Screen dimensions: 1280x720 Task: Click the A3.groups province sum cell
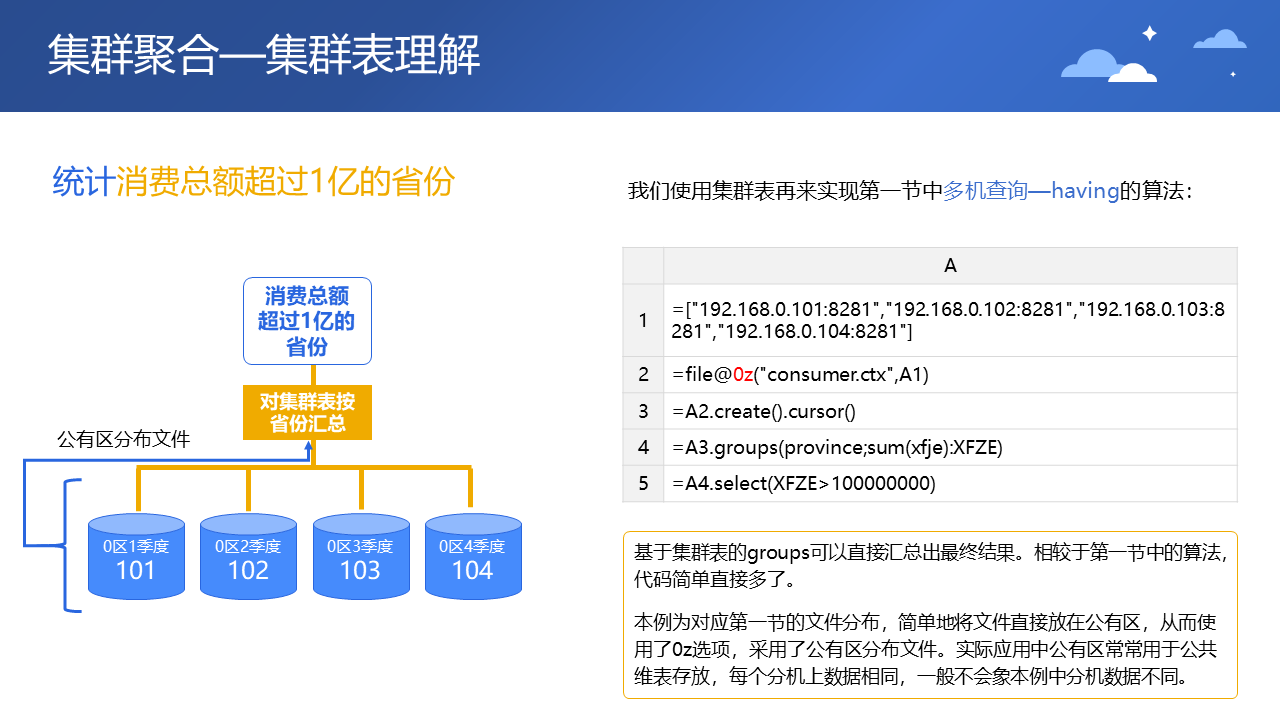[950, 447]
